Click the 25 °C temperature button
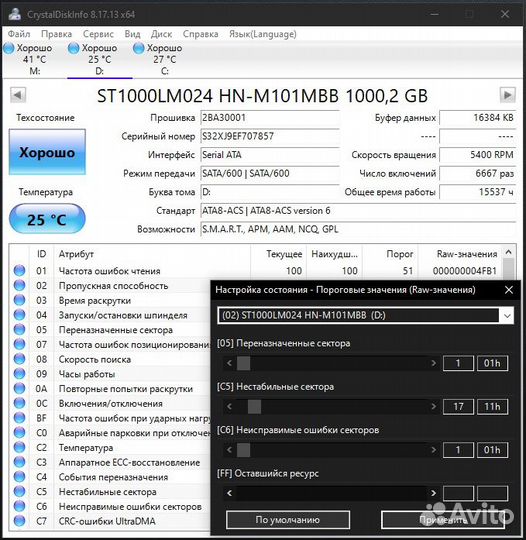Viewport: 526px width, 540px height. (47, 219)
